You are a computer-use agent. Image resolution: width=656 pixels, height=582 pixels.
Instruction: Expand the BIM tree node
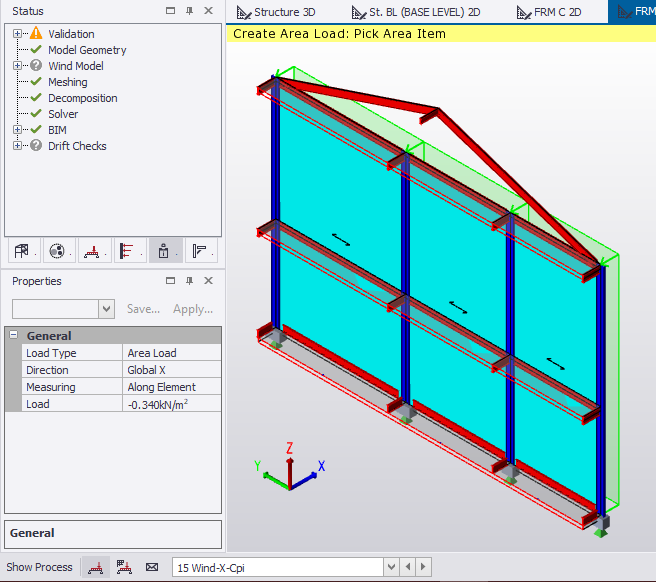[x=17, y=130]
